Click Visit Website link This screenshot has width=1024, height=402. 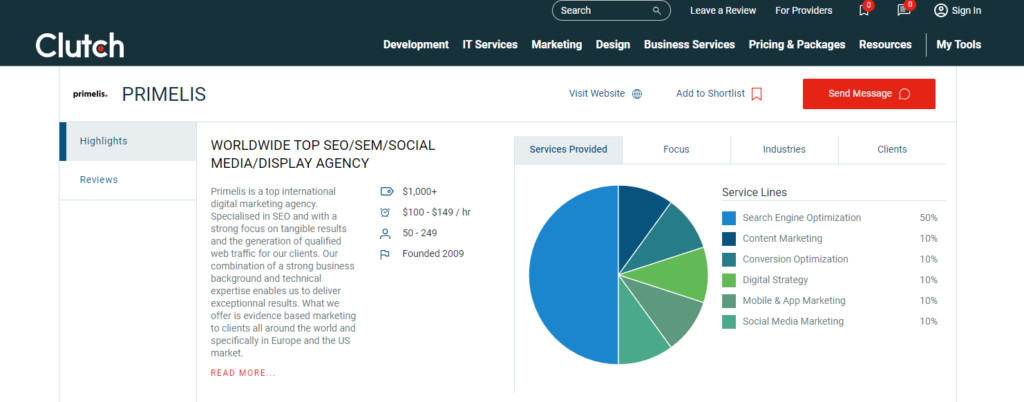click(x=597, y=94)
